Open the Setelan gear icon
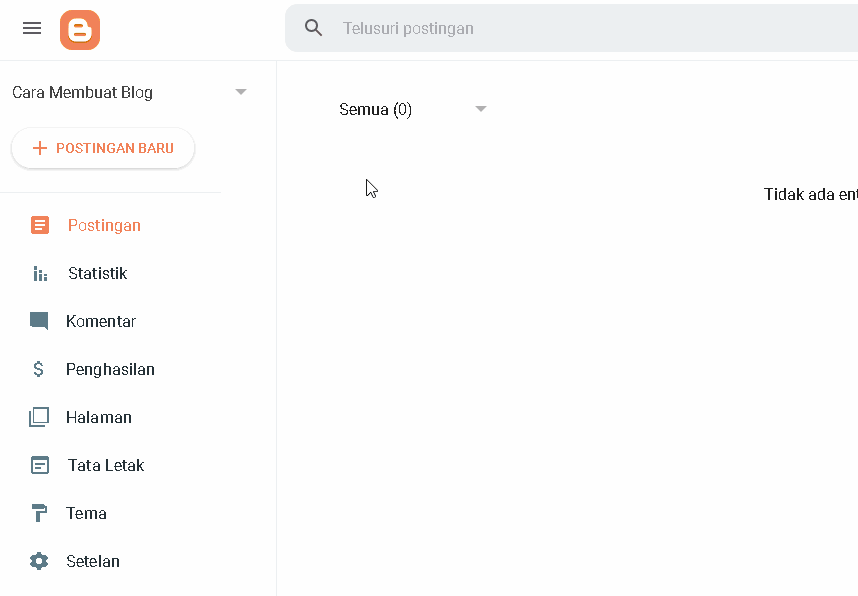This screenshot has height=596, width=858. pos(39,561)
